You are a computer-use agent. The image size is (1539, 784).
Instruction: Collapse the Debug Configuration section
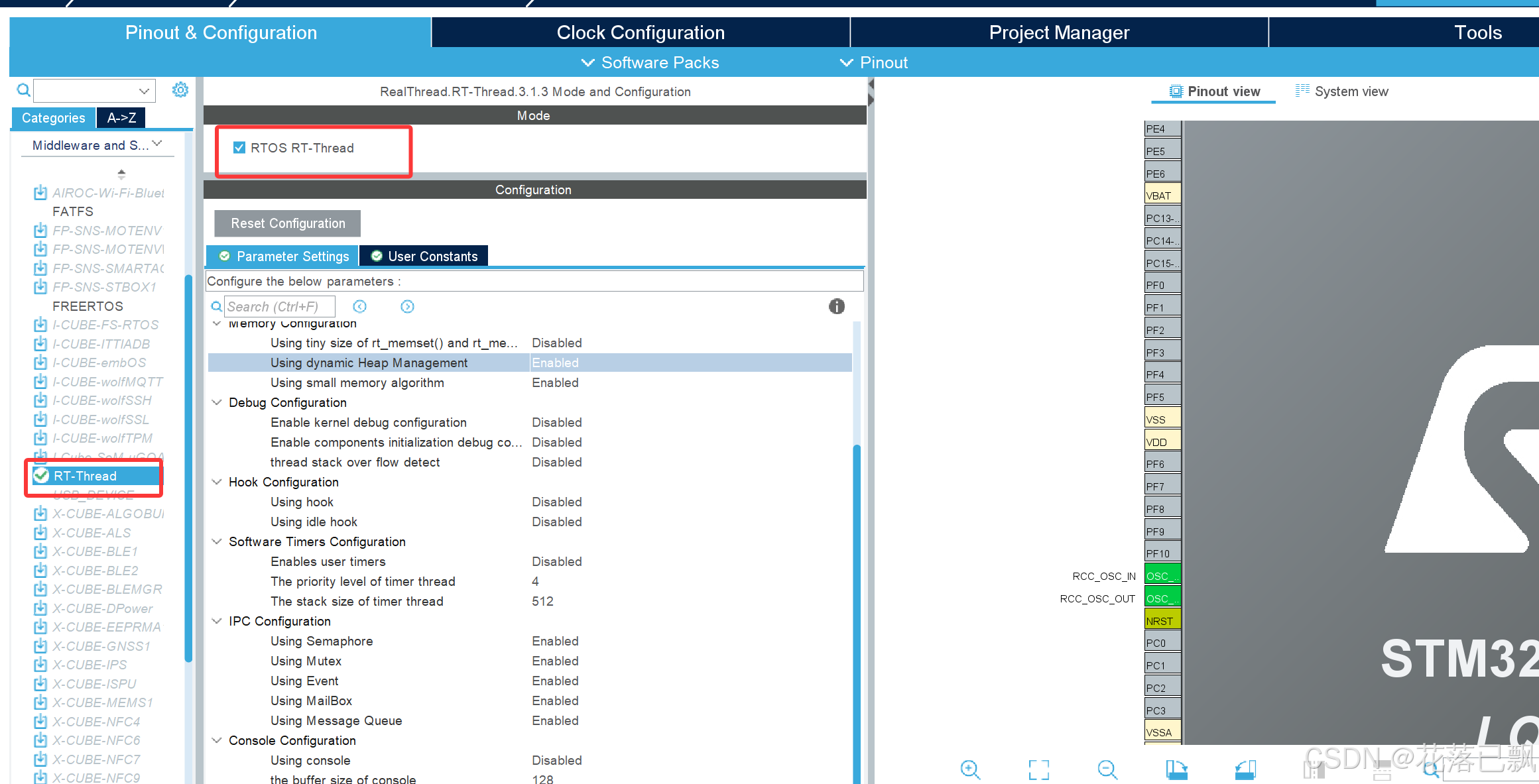[217, 402]
